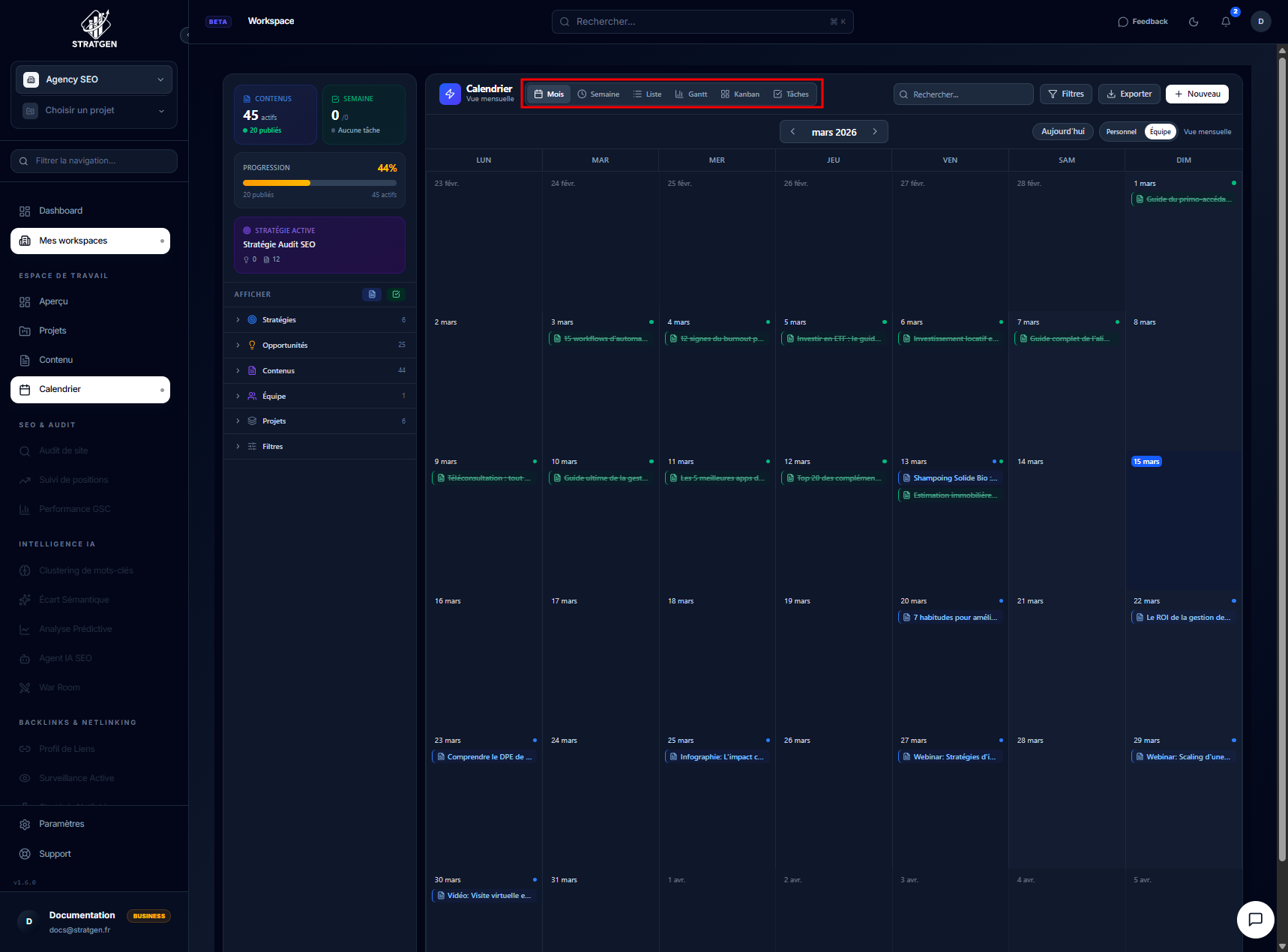Open the War Room section
This screenshot has width=1288, height=952.
click(58, 687)
